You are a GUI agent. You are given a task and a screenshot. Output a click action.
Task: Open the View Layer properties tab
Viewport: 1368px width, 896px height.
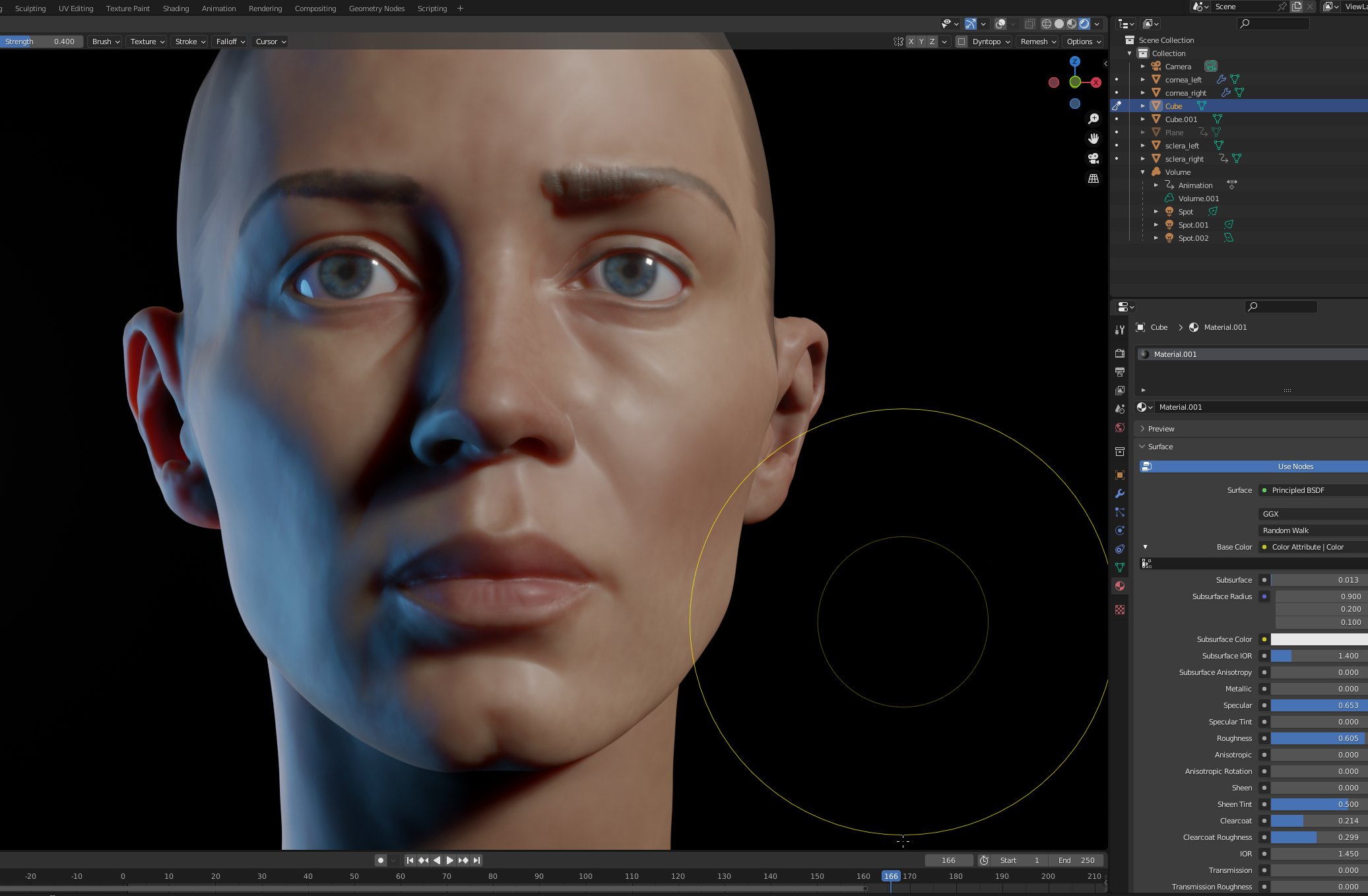1119,391
